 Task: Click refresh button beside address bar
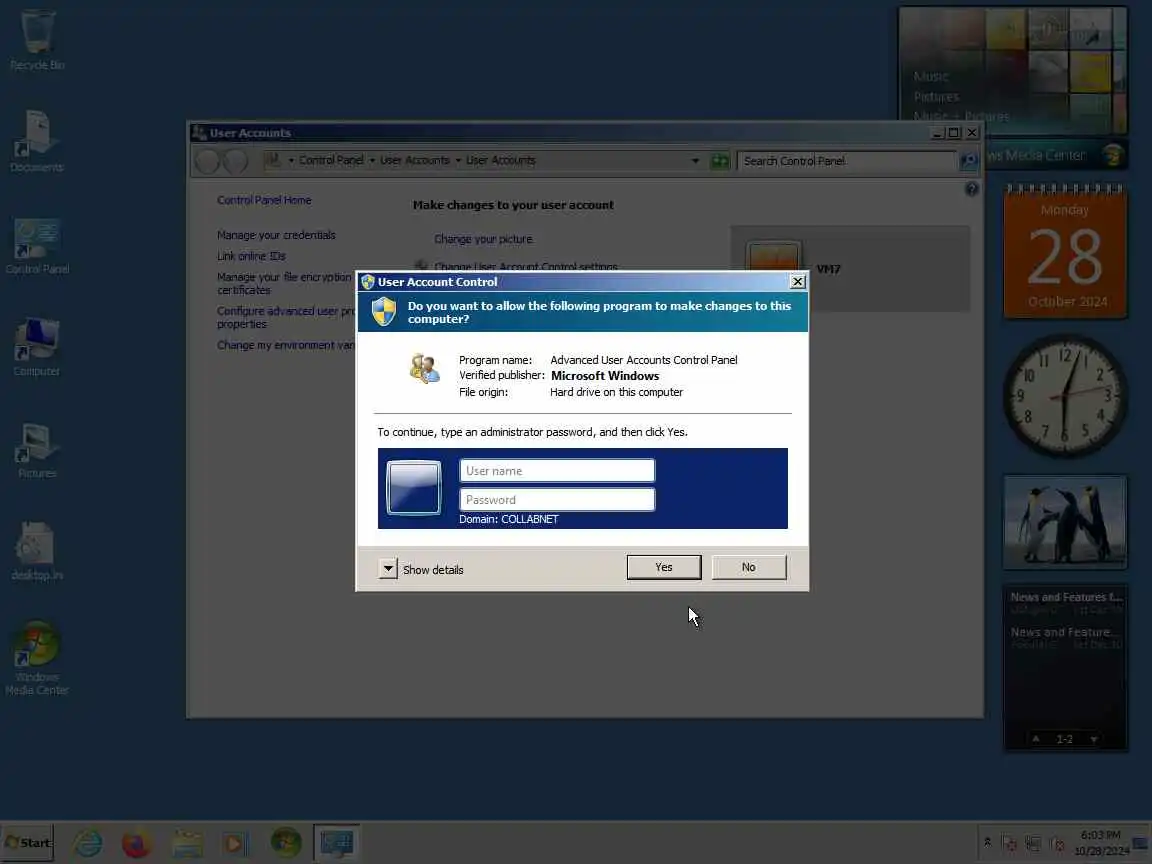click(720, 161)
